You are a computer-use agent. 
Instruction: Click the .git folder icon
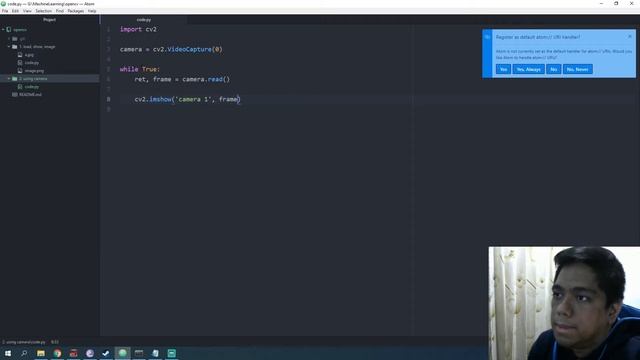coord(15,39)
